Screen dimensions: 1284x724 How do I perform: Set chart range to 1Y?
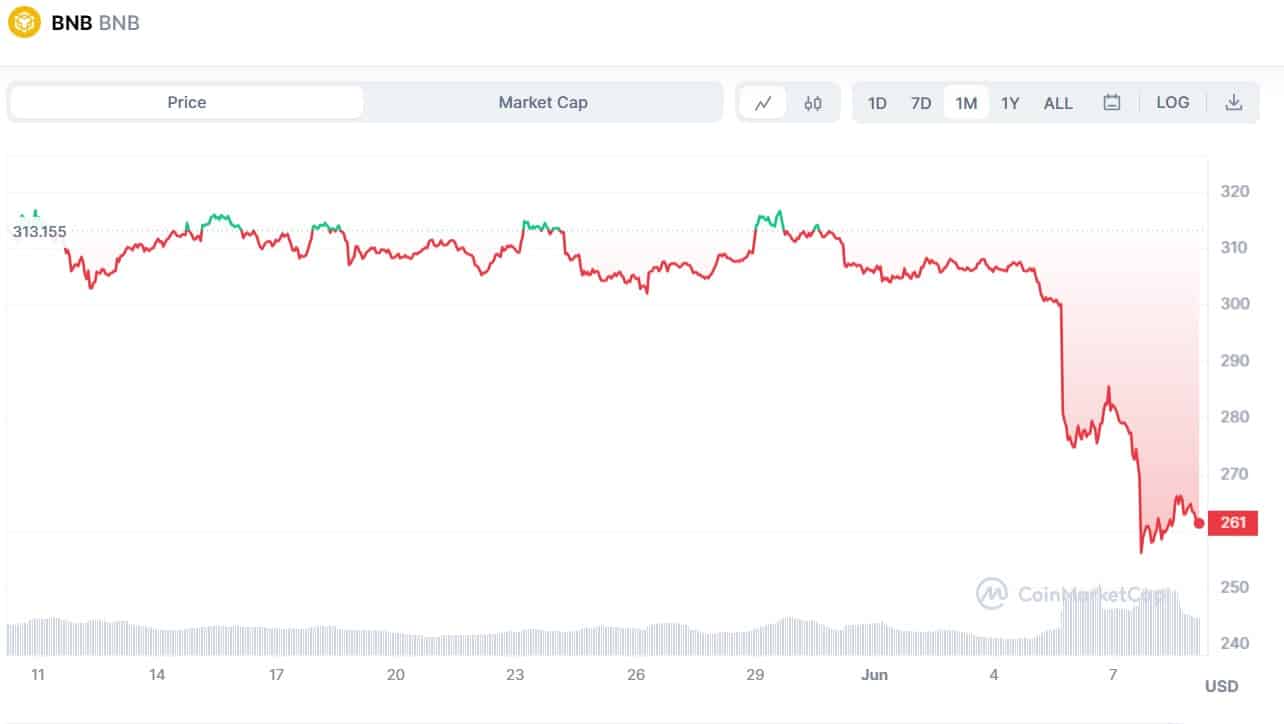1010,103
